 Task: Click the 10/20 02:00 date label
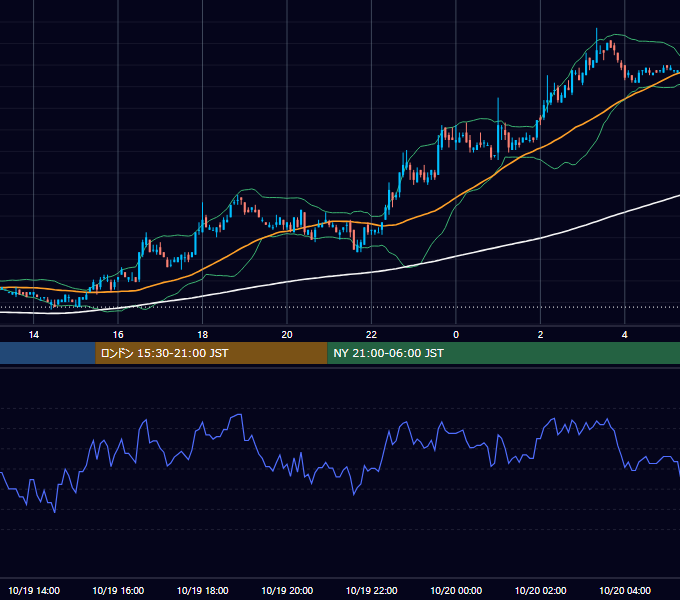pyautogui.click(x=540, y=590)
